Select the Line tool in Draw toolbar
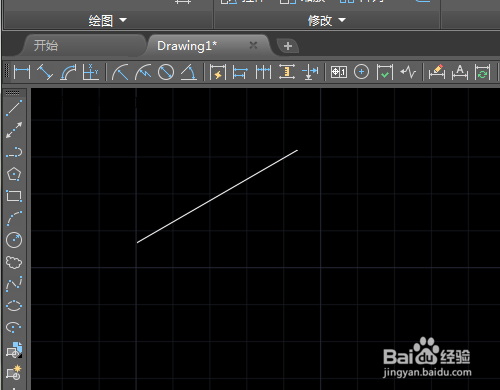The width and height of the screenshot is (500, 390). (14, 108)
